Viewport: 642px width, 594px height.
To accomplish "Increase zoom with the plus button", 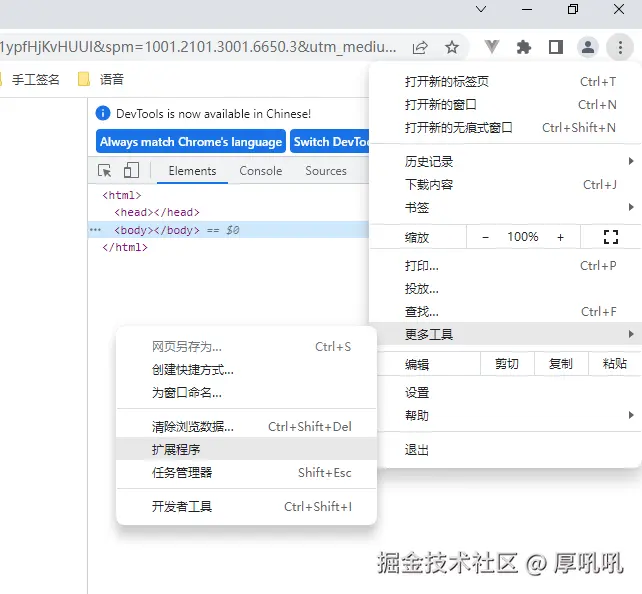I will pyautogui.click(x=560, y=237).
